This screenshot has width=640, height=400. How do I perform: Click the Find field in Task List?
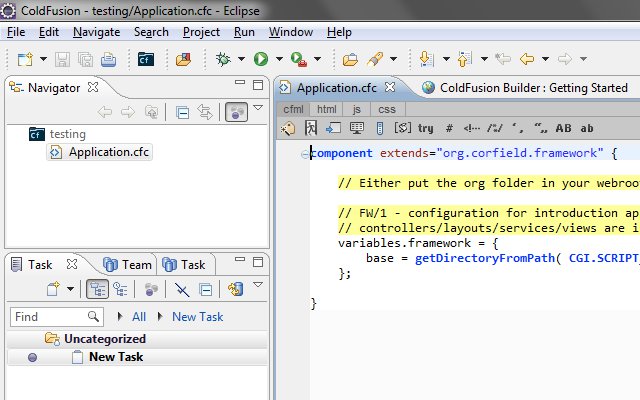(57, 317)
